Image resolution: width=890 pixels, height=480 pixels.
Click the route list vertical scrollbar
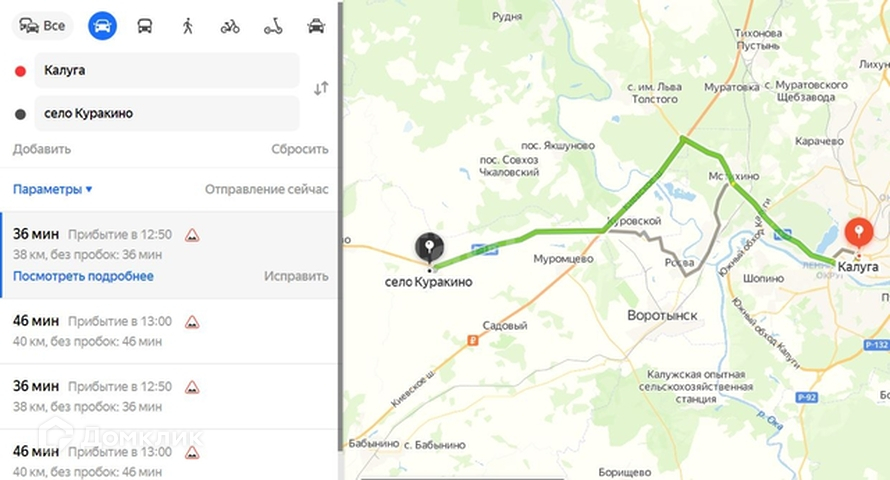pos(341,227)
